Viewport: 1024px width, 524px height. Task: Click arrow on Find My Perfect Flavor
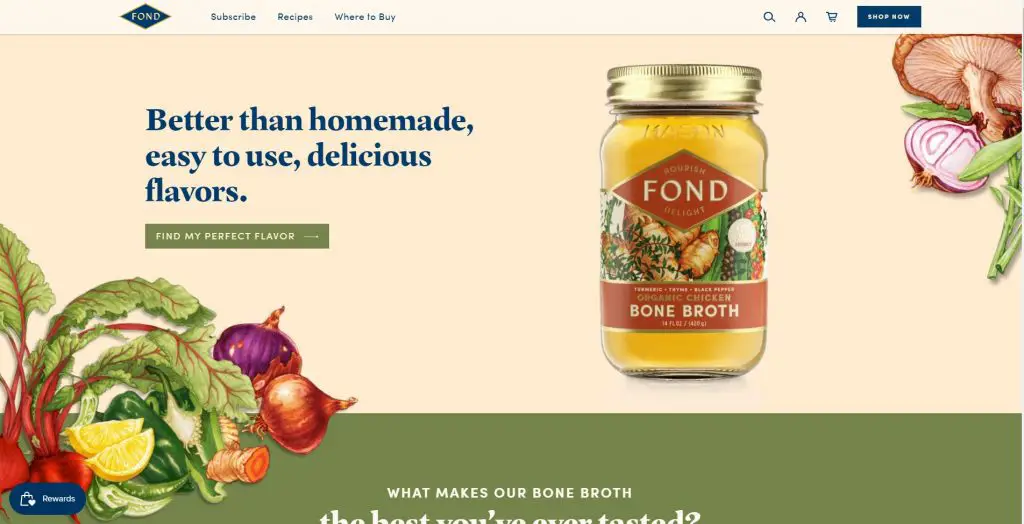click(x=312, y=237)
